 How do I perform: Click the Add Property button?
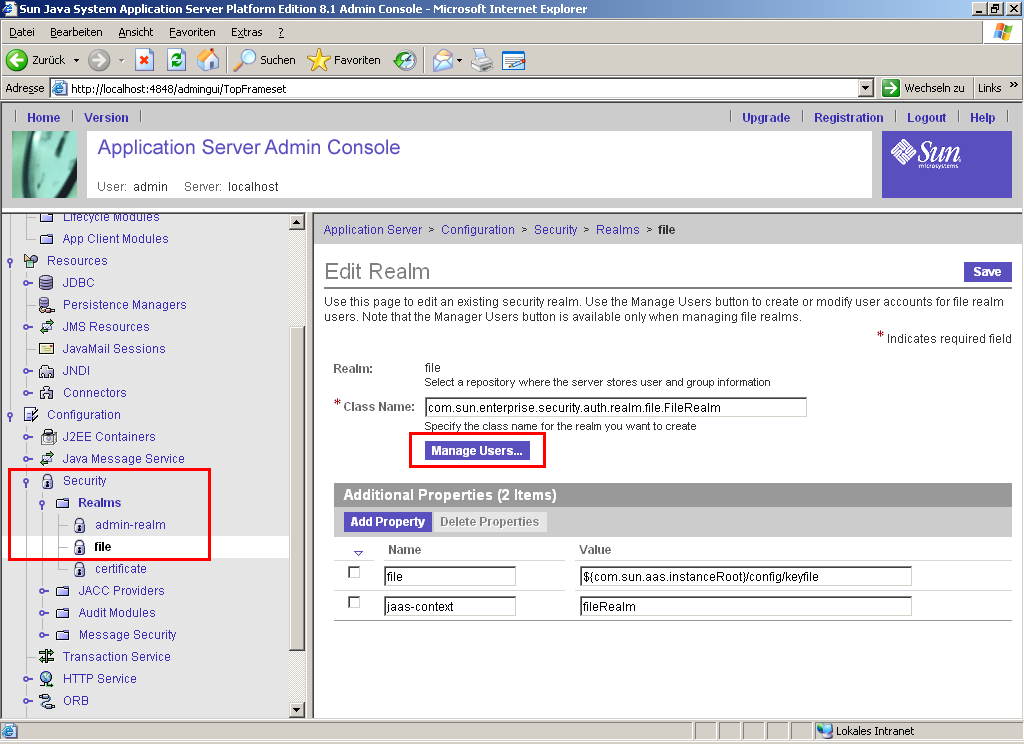[x=387, y=522]
